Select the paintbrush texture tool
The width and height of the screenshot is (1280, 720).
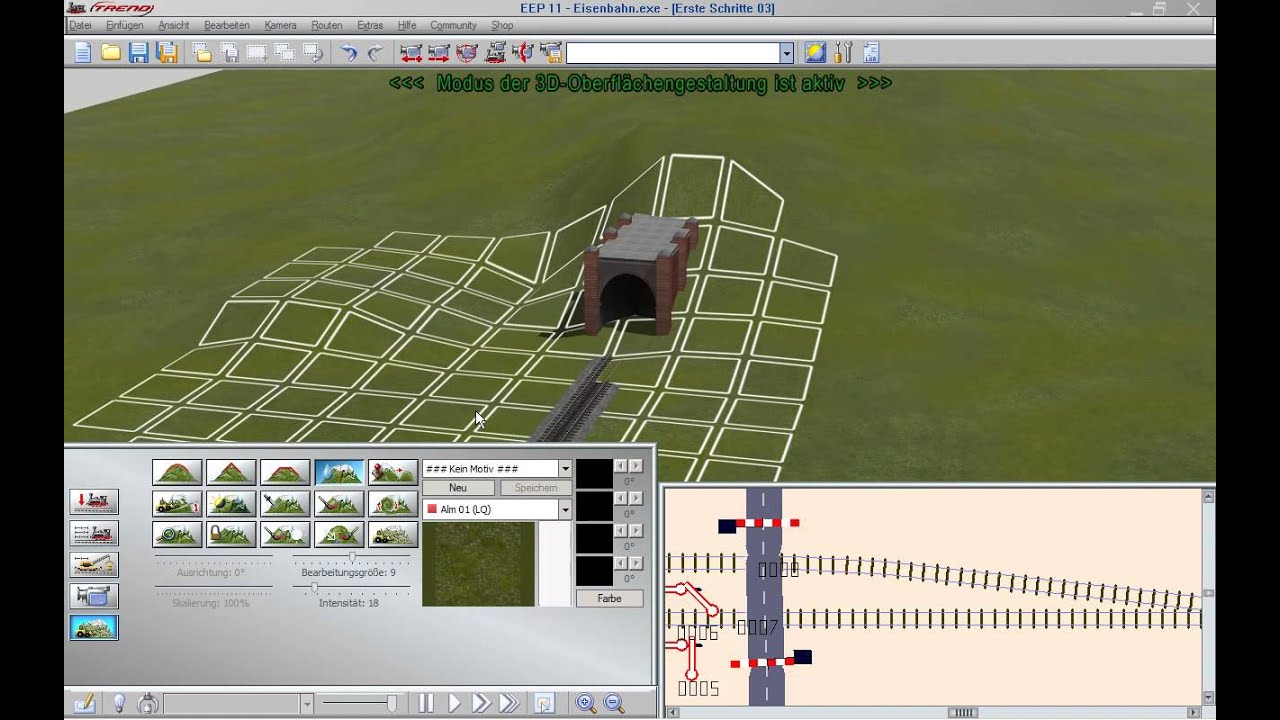pyautogui.click(x=339, y=503)
